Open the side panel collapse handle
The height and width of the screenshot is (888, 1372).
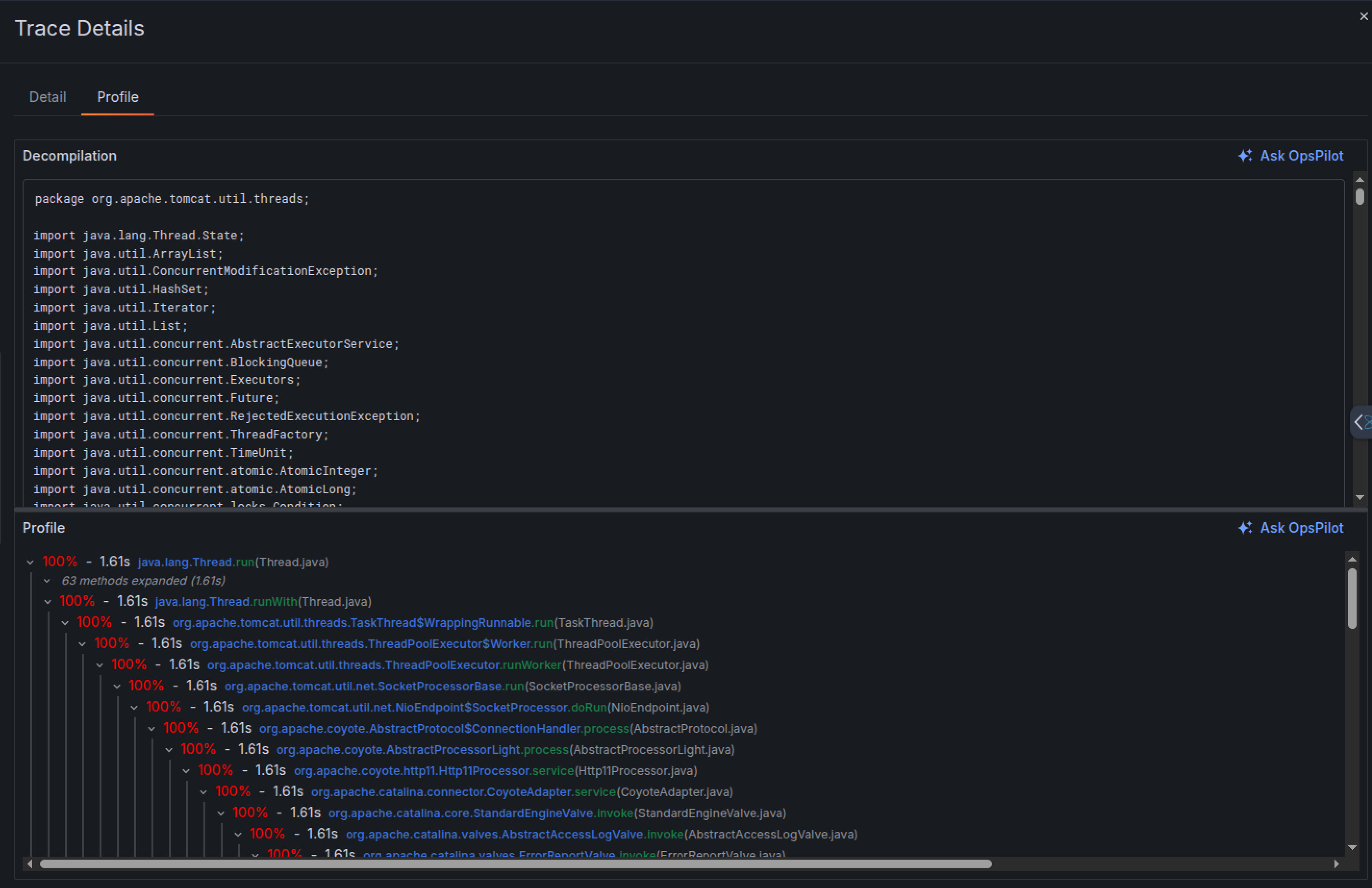click(x=1360, y=423)
